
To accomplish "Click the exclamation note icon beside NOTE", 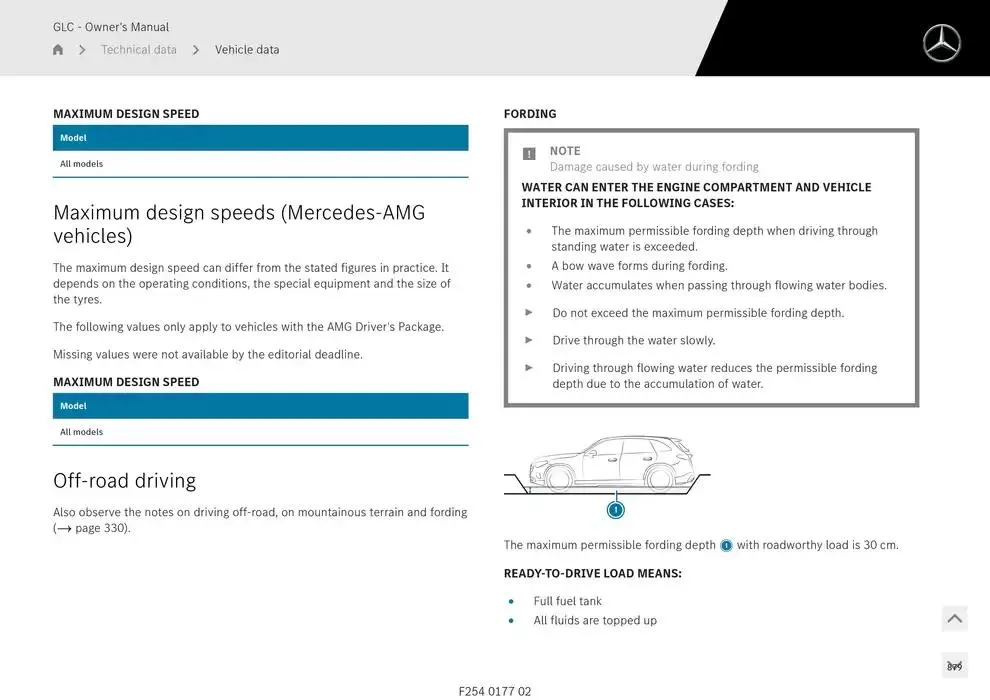I will point(529,154).
